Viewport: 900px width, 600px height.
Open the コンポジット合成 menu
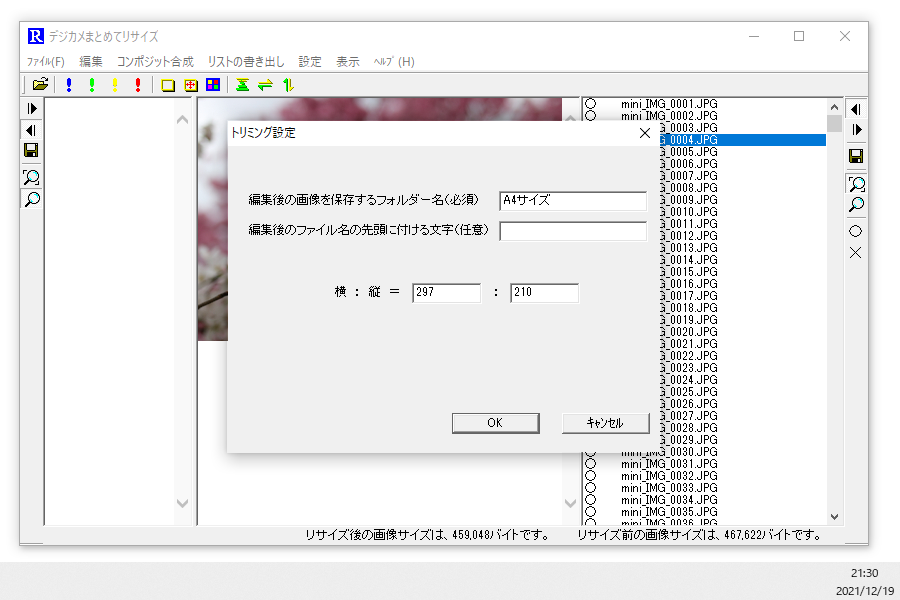[155, 61]
